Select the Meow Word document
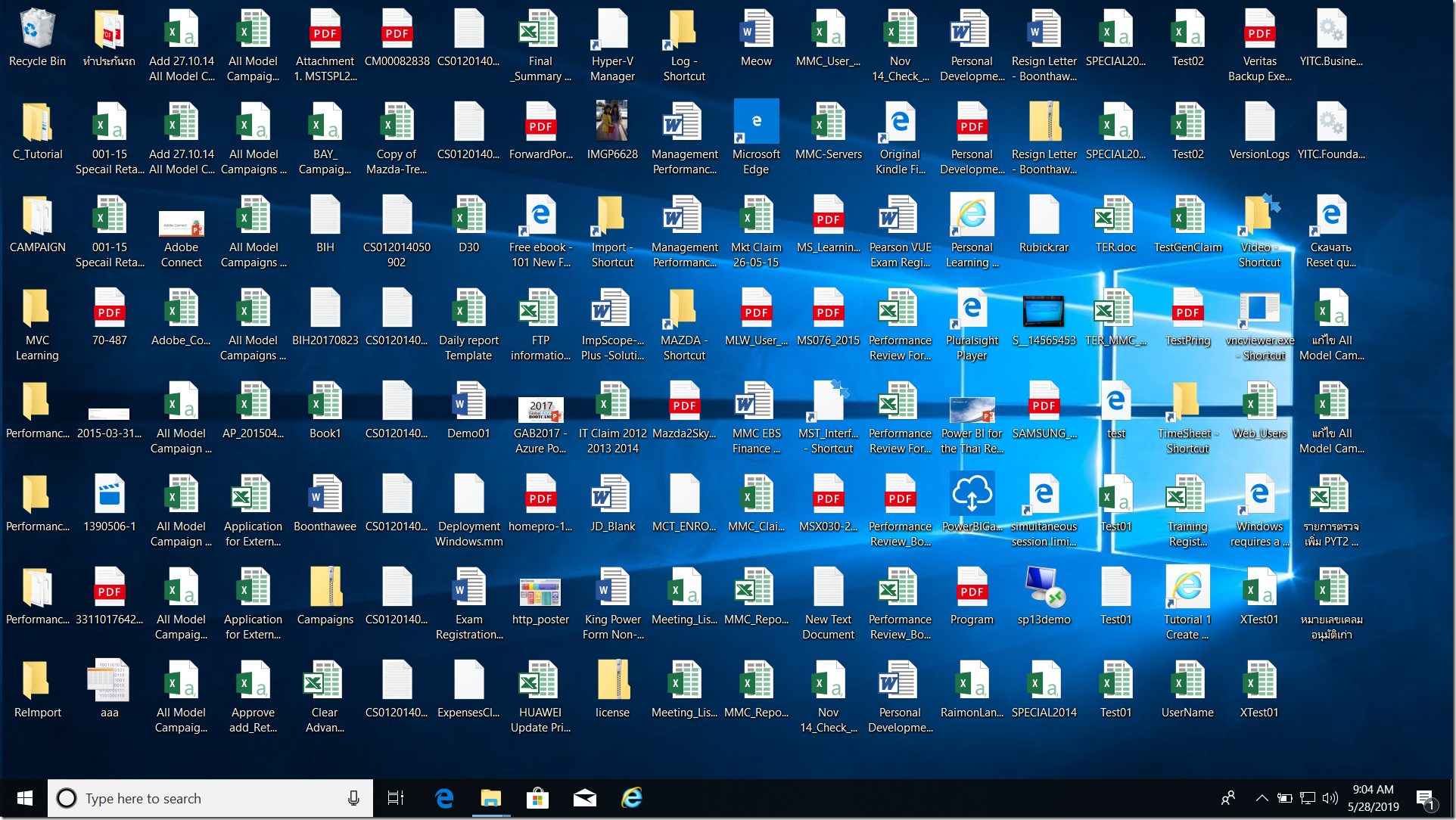Image resolution: width=1456 pixels, height=820 pixels. 756,38
